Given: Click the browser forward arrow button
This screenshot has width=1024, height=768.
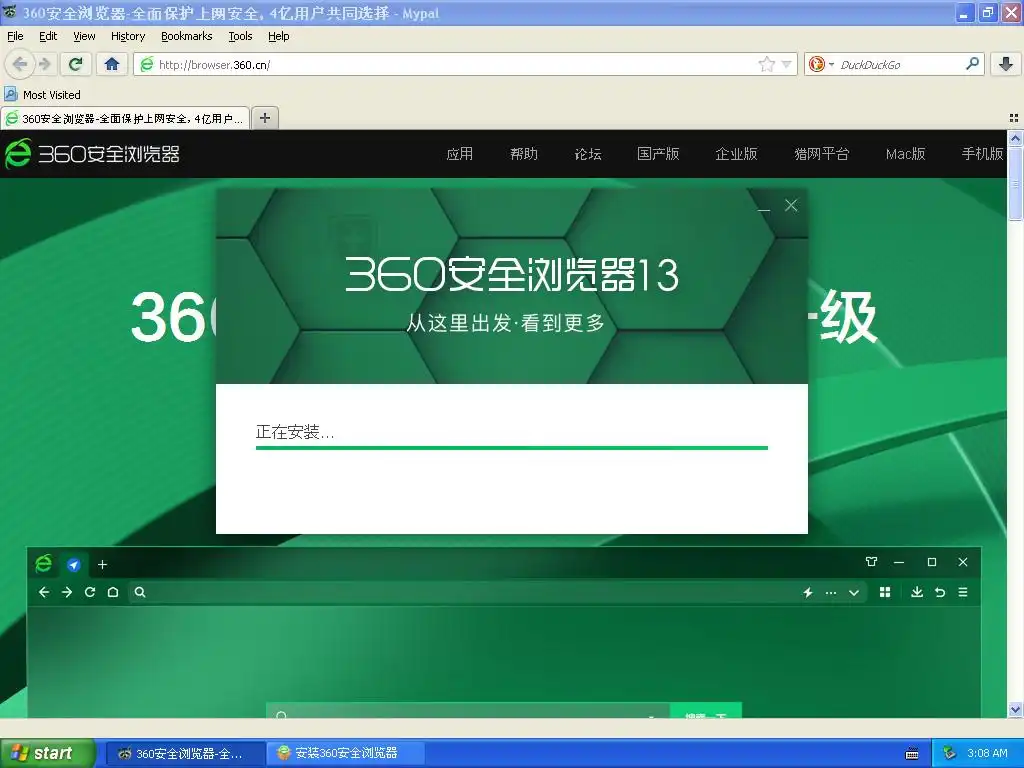Looking at the screenshot, I should 44,64.
